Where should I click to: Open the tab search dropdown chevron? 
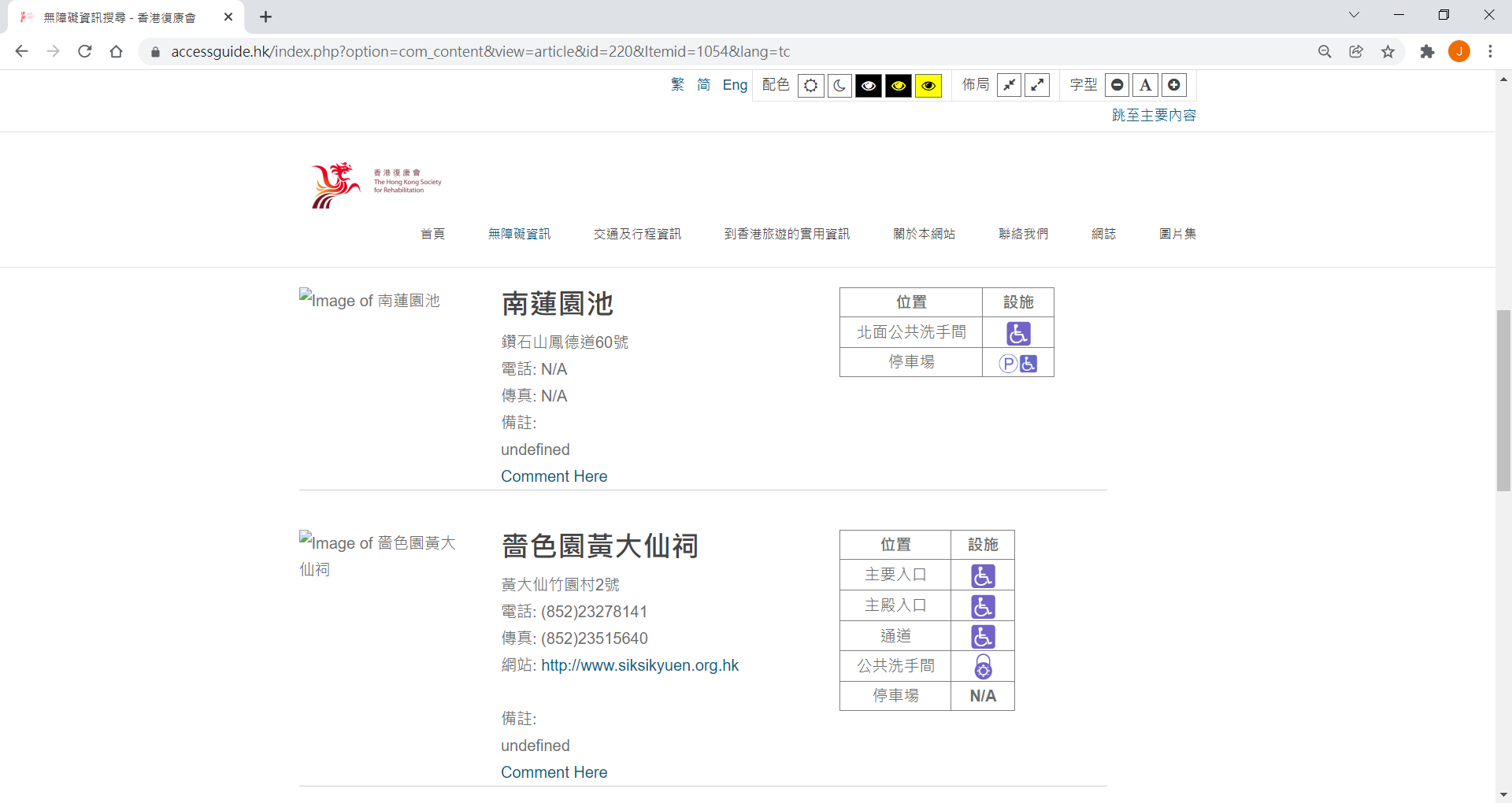[1354, 15]
